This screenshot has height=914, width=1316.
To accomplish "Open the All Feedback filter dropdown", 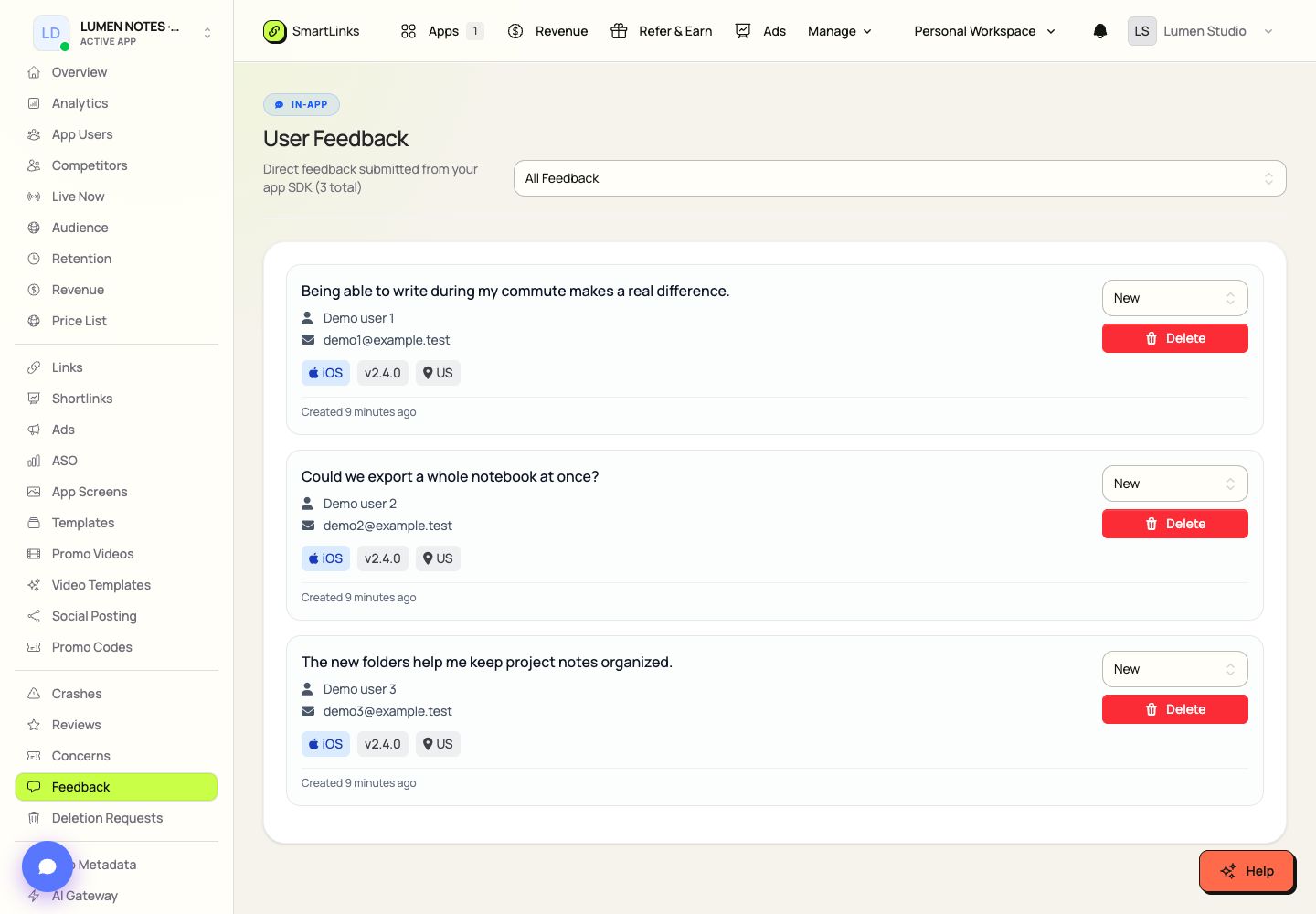I will click(899, 178).
